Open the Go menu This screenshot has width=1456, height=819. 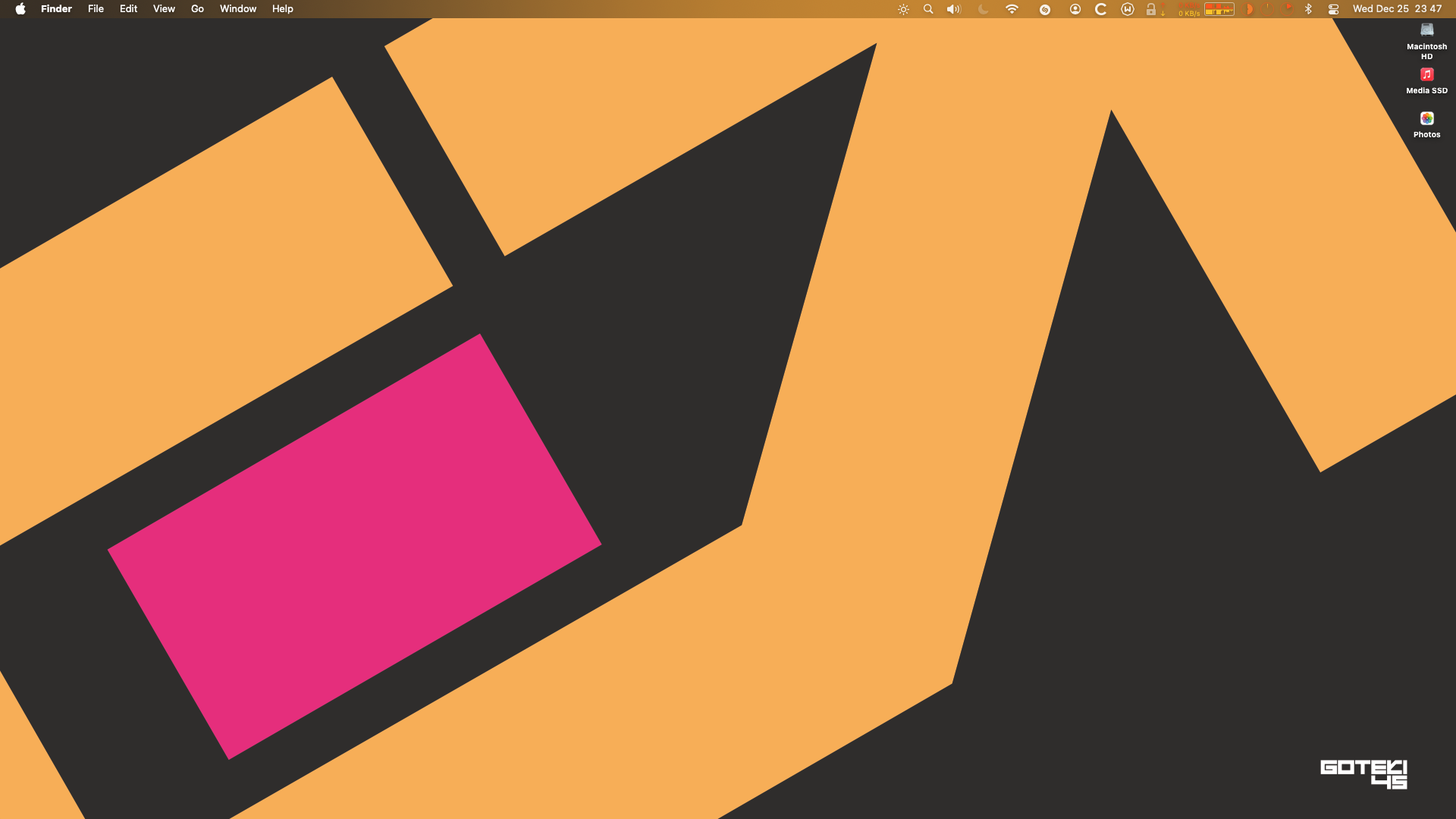point(197,9)
